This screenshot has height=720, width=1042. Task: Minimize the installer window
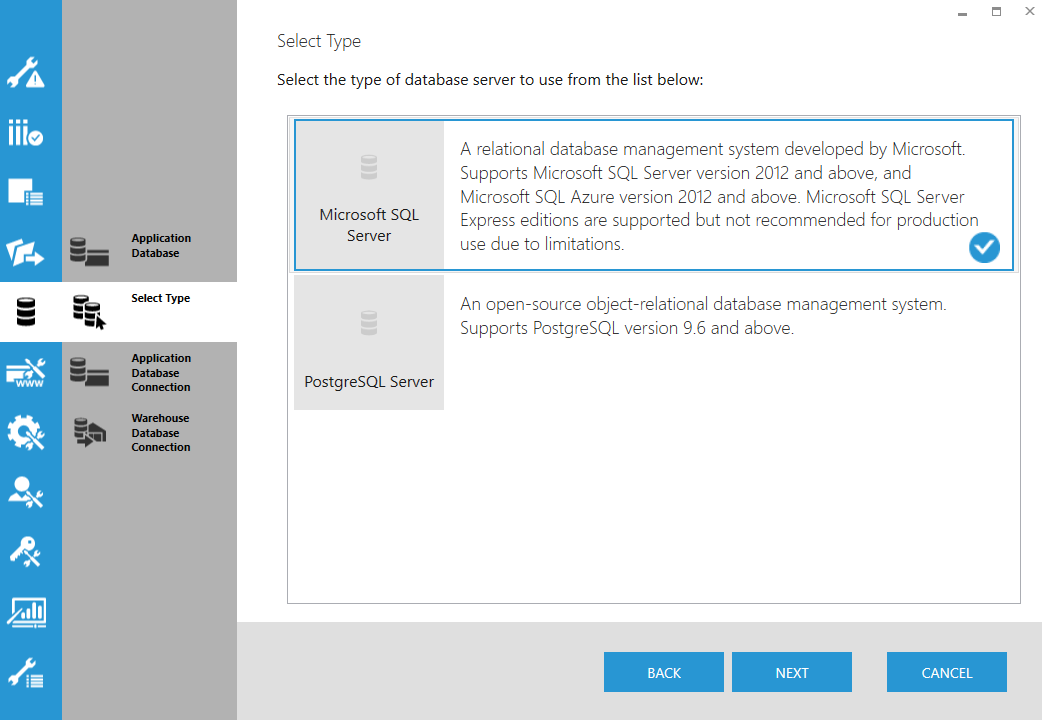click(x=962, y=12)
